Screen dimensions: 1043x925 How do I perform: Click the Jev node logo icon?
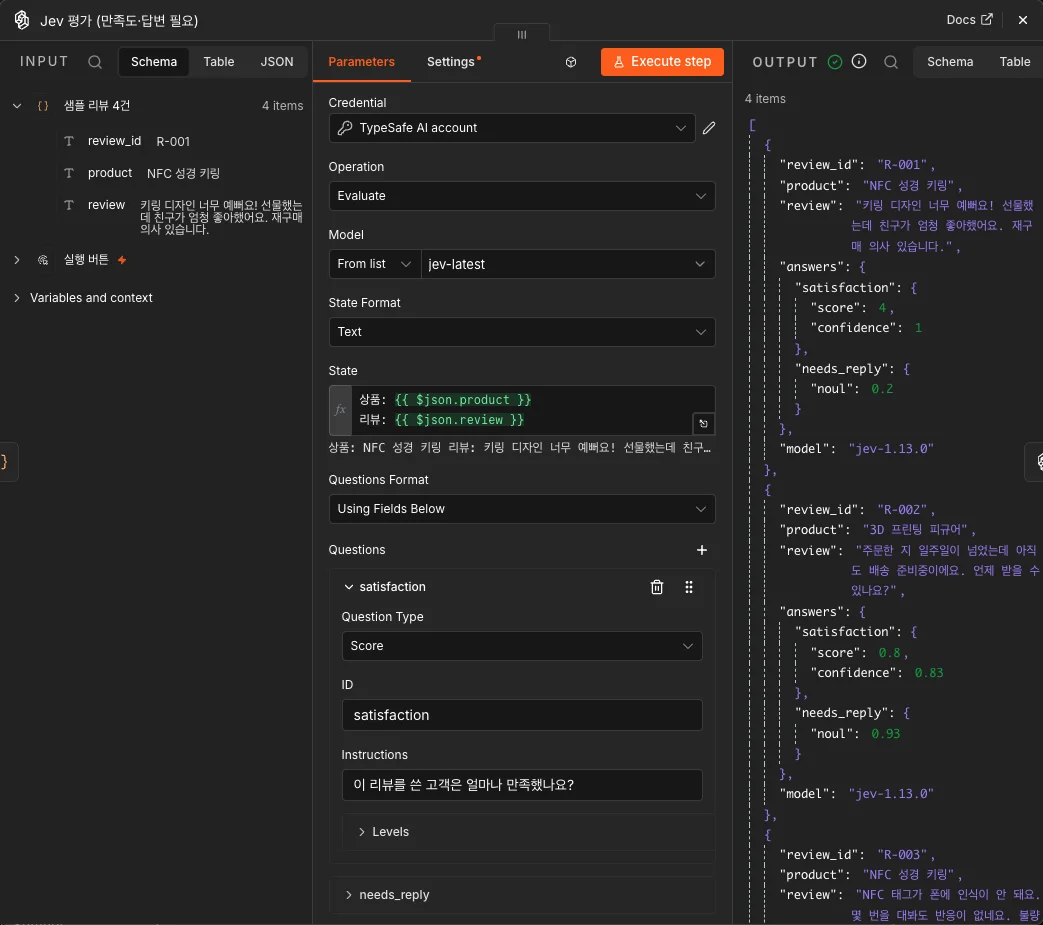(x=22, y=20)
